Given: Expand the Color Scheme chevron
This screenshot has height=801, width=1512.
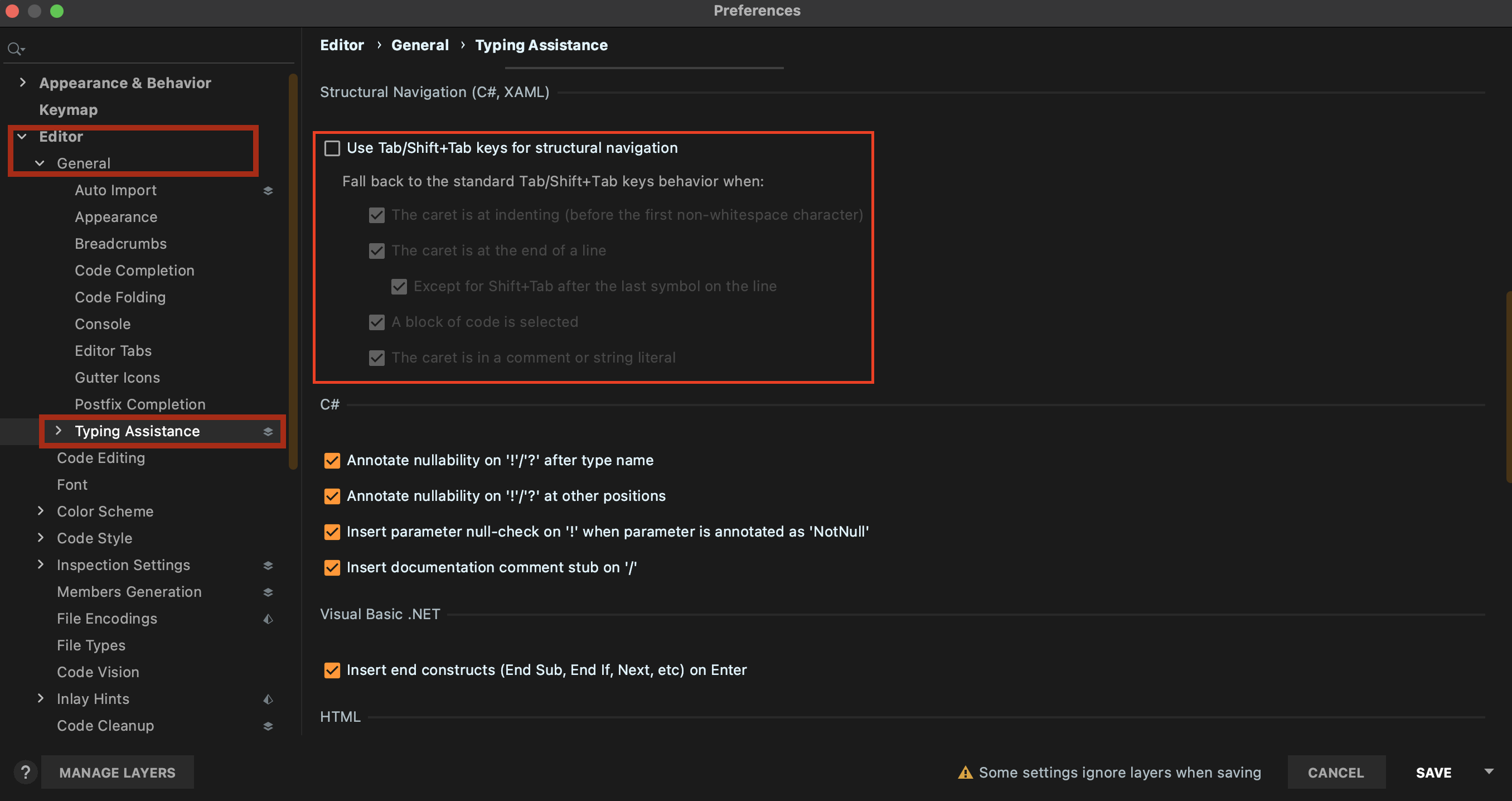Looking at the screenshot, I should point(41,511).
